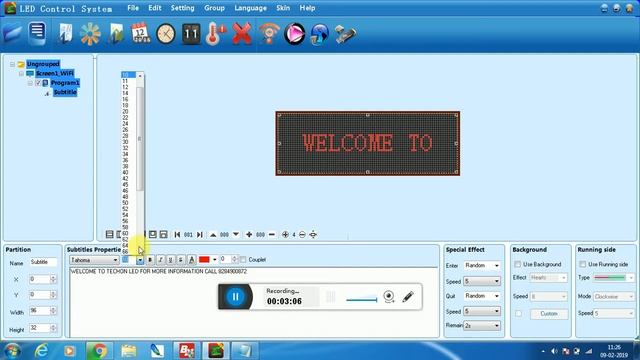Viewport: 640px width, 360px height.
Task: Open the text color dropdown arrow
Action: click(x=215, y=260)
